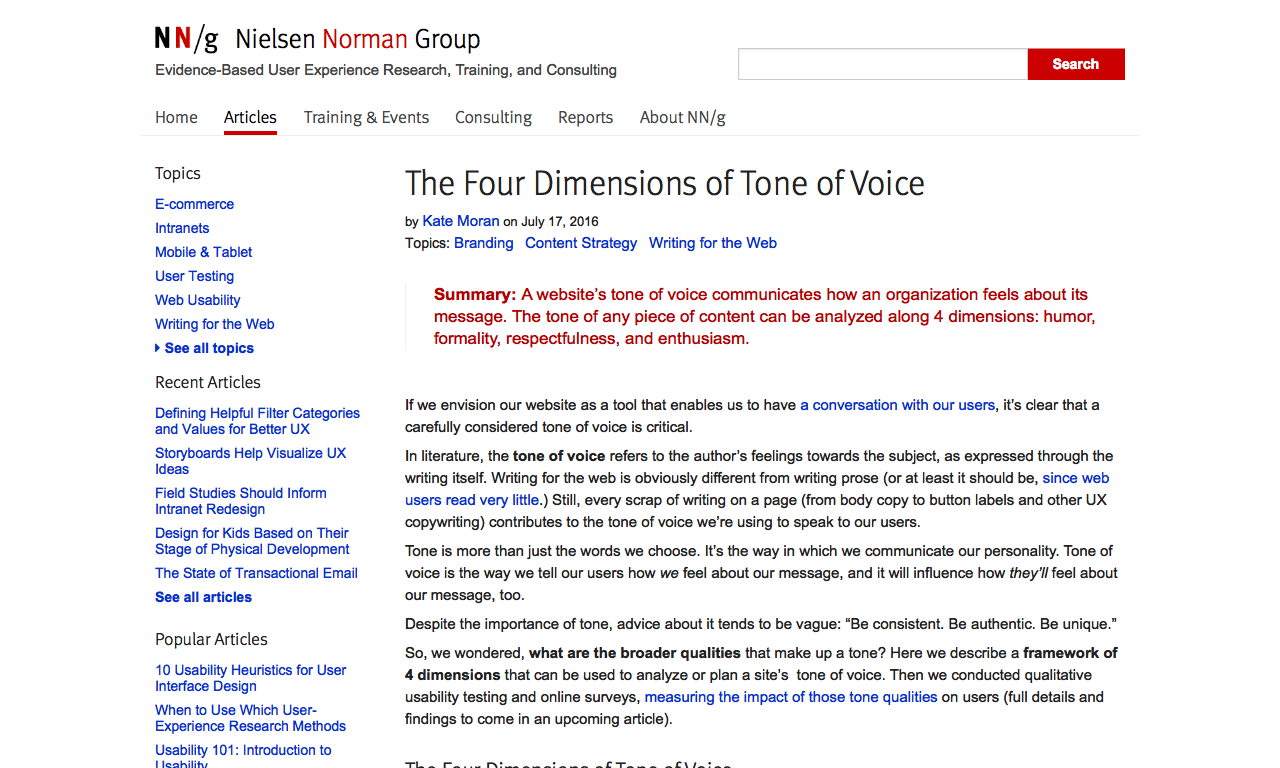The height and width of the screenshot is (768, 1280).
Task: Open The State of Transactional Email
Action: click(256, 573)
